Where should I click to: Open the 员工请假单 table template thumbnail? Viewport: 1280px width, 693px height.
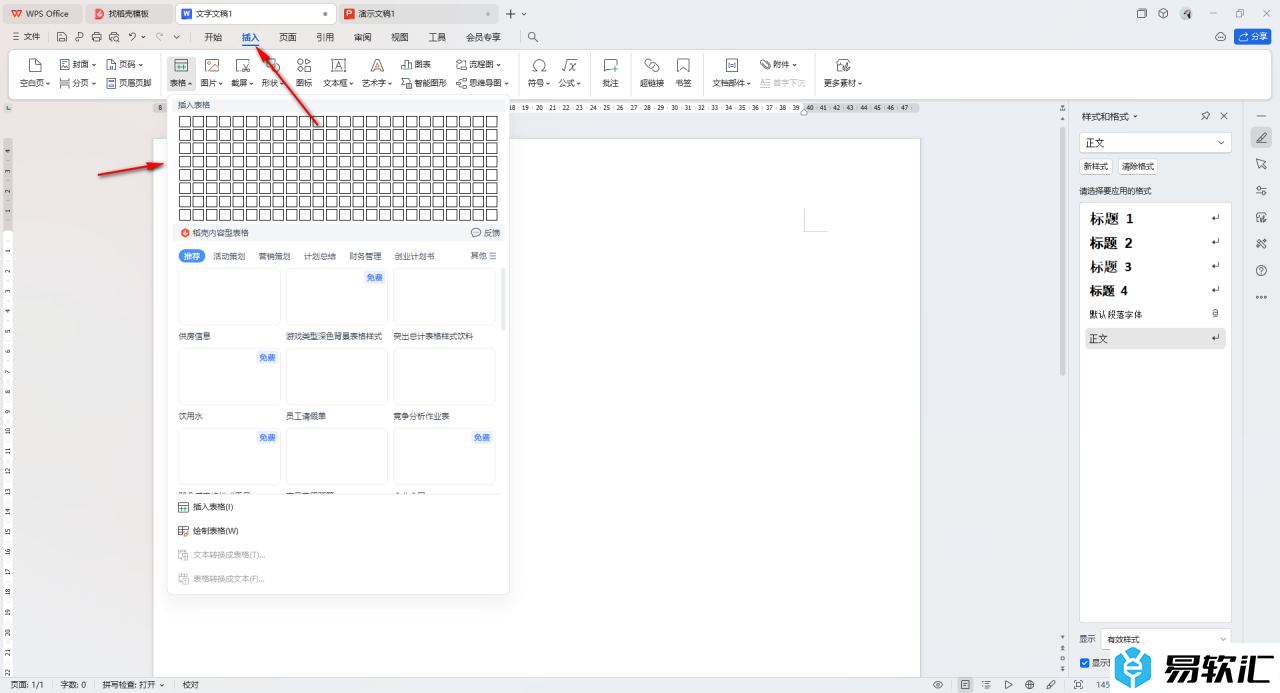point(337,376)
